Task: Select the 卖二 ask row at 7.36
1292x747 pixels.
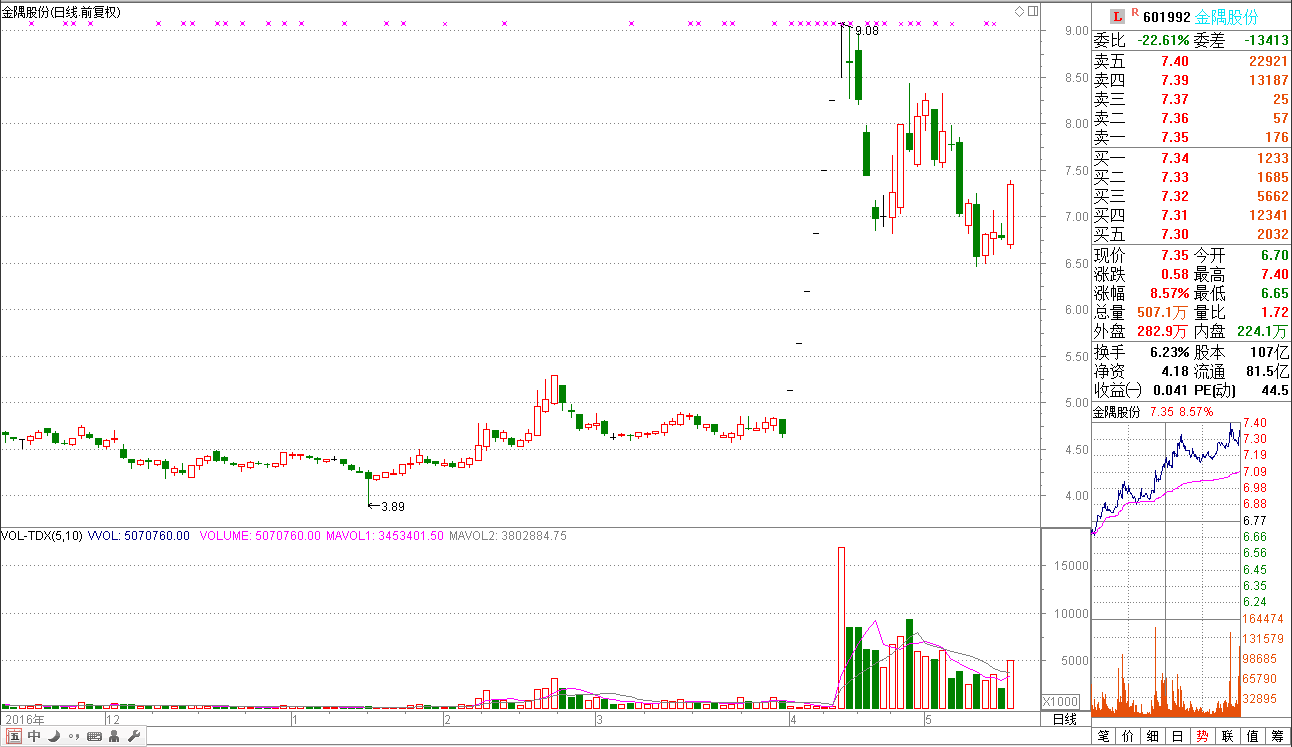Action: pos(1191,118)
